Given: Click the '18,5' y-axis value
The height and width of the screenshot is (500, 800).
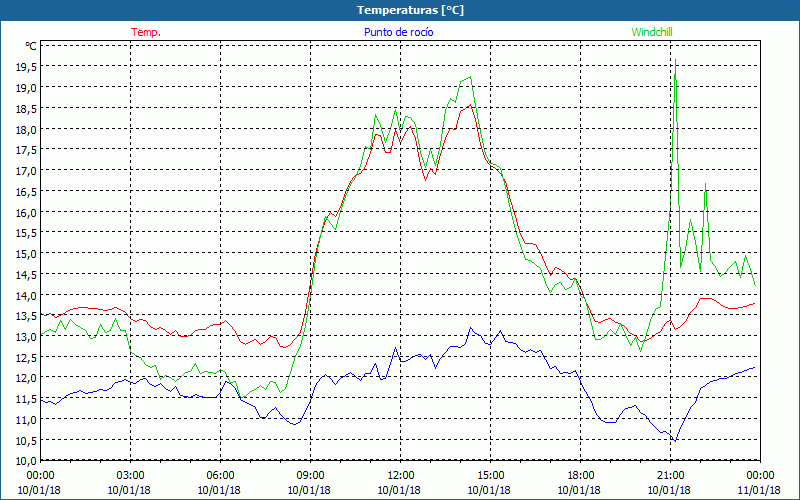Looking at the screenshot, I should coord(27,109).
